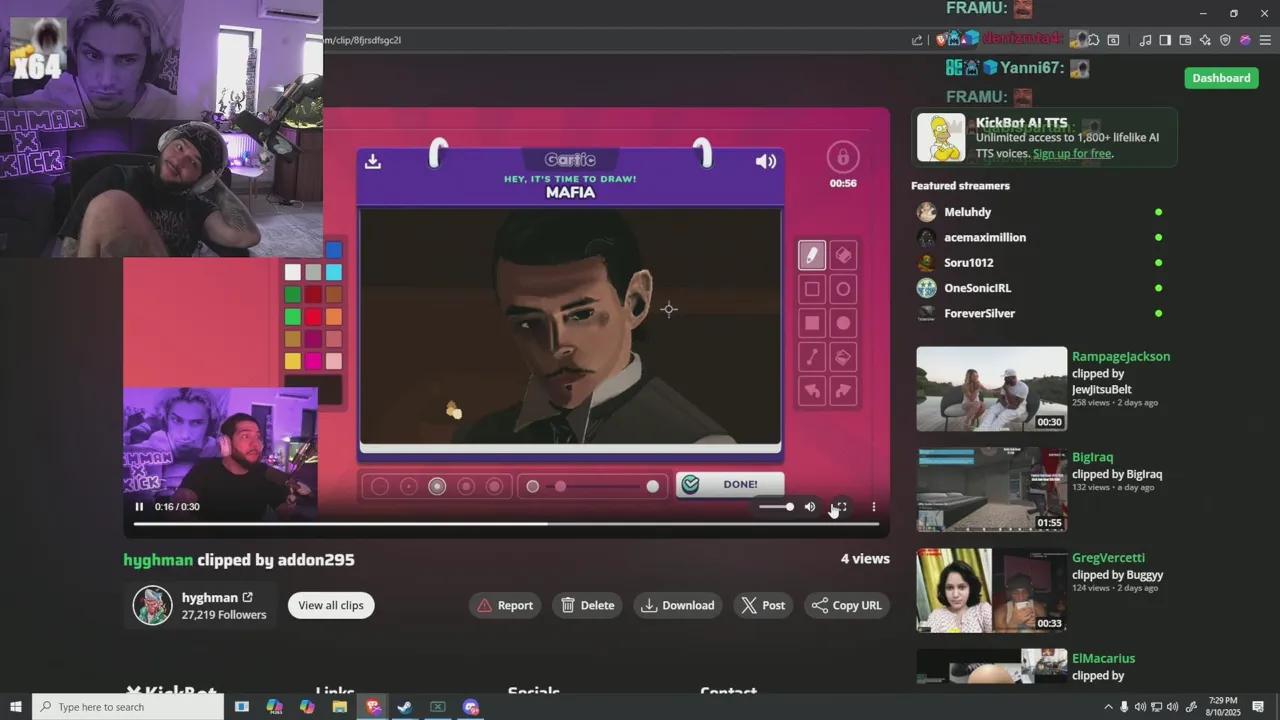
Task: Play the BigIraq clip thumbnail
Action: coord(991,490)
